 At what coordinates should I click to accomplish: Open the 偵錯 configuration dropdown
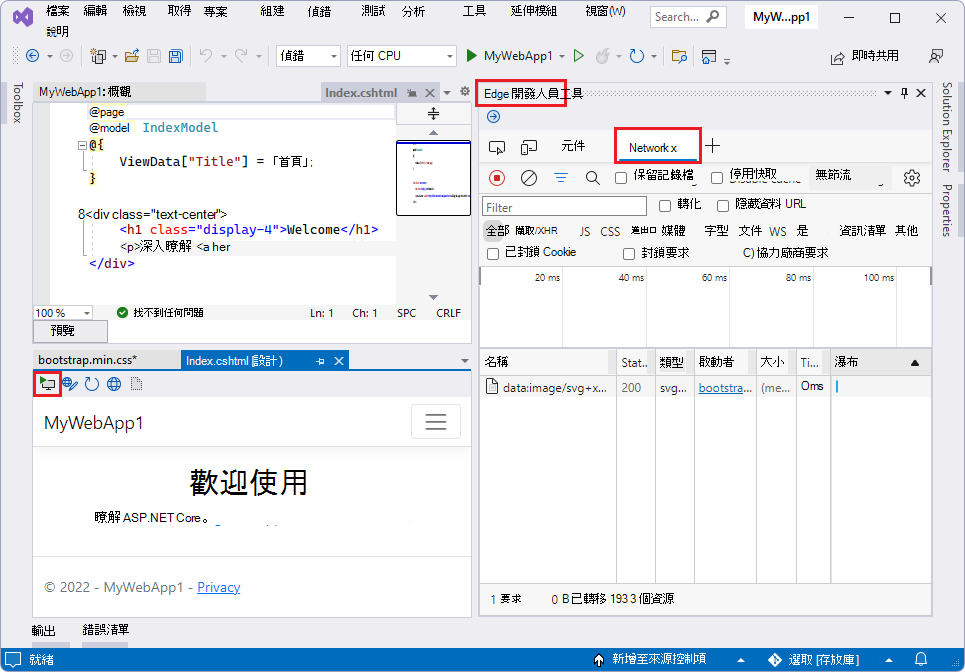pyautogui.click(x=307, y=55)
